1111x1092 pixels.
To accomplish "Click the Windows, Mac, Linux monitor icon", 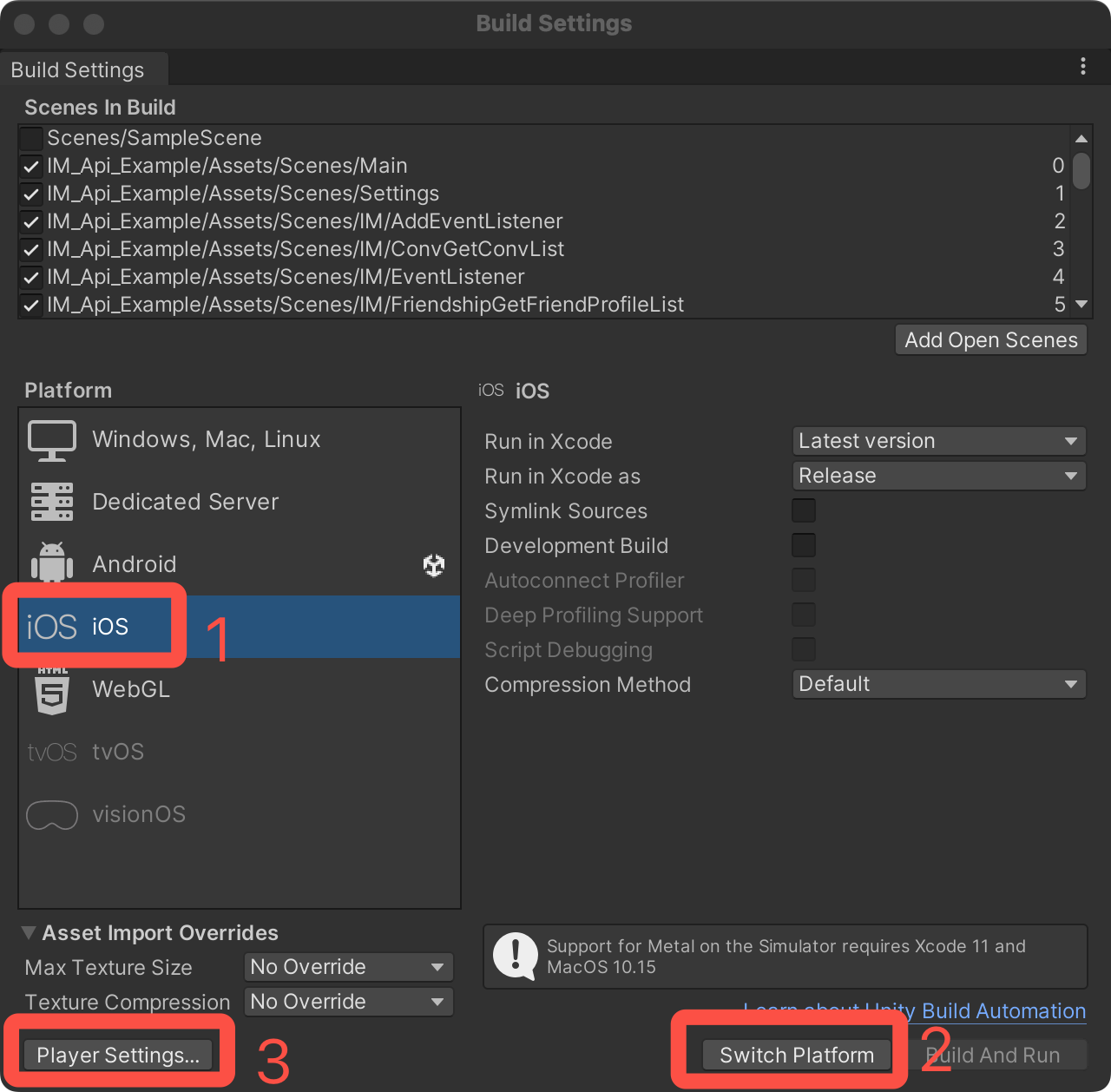I will (52, 440).
